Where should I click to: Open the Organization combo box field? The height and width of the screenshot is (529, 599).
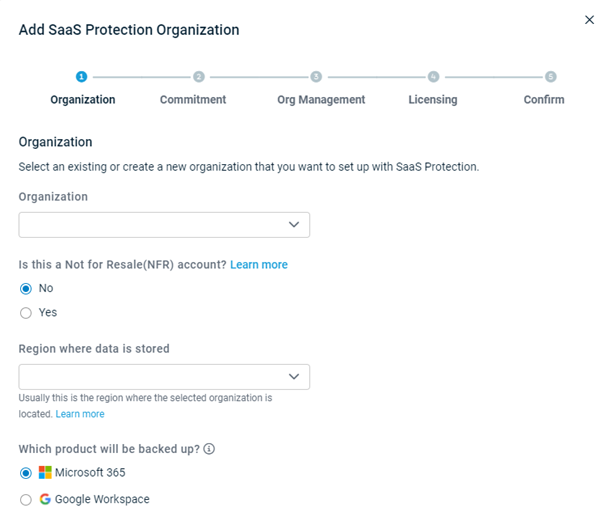pyautogui.click(x=164, y=225)
